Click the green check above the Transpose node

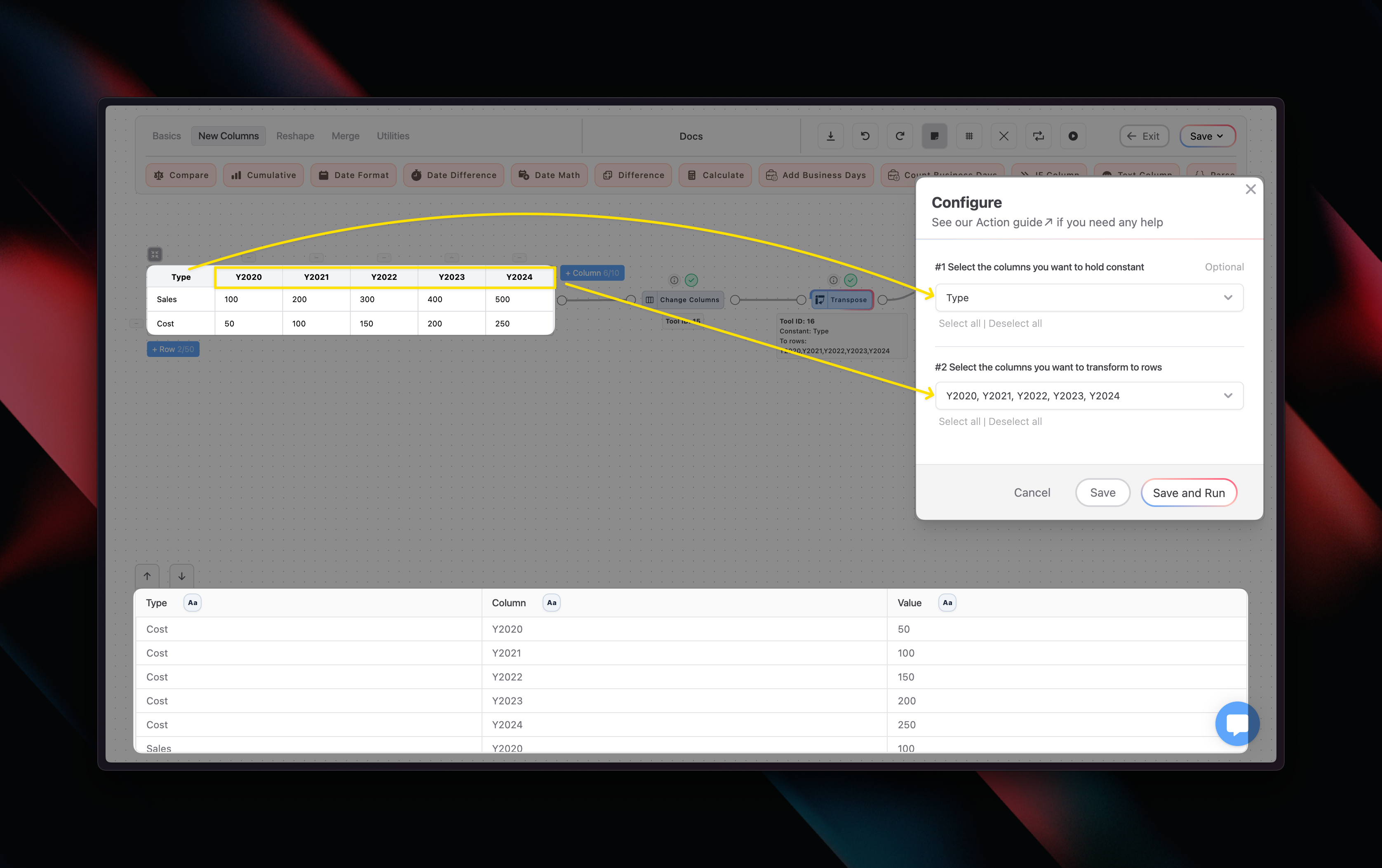click(851, 281)
